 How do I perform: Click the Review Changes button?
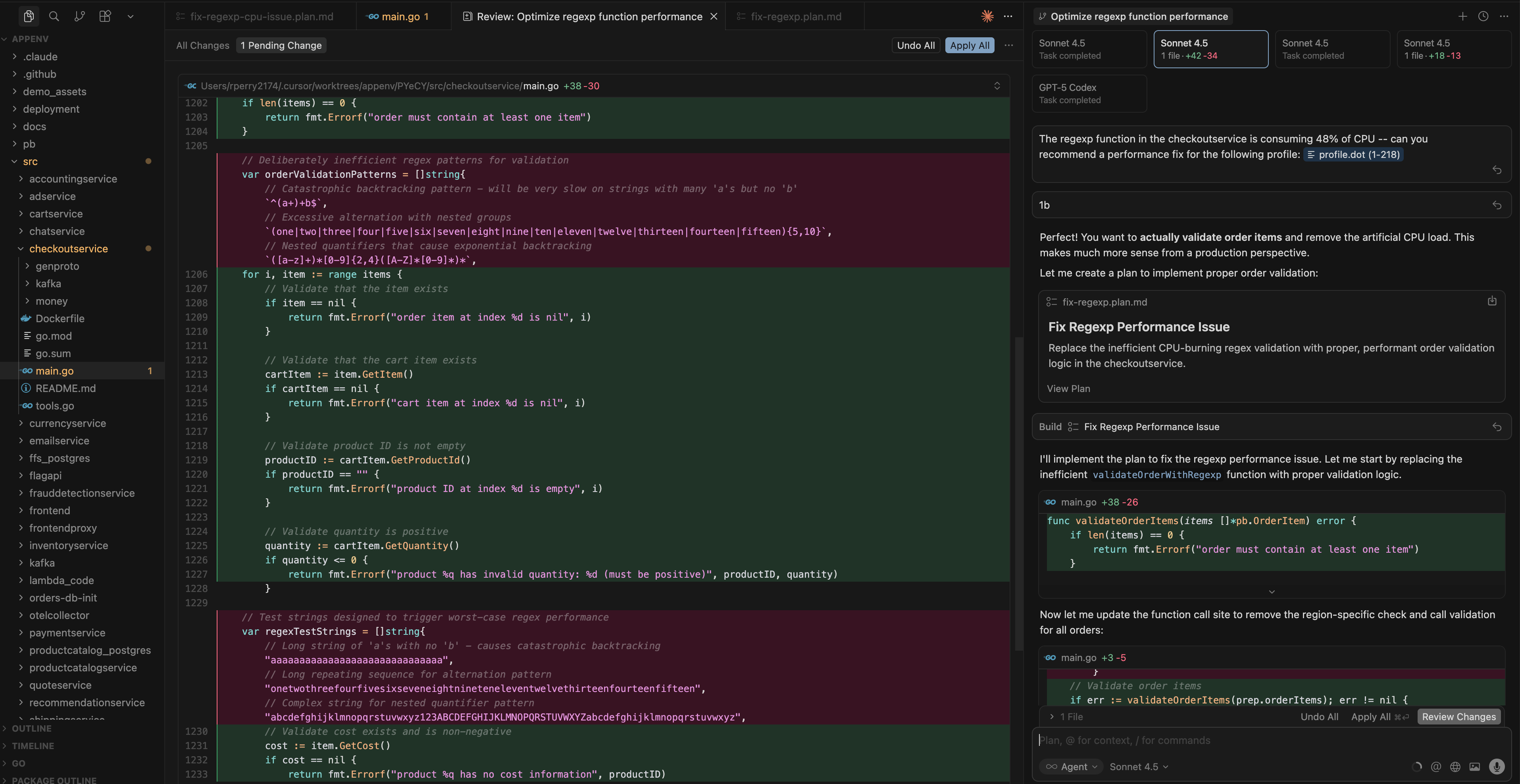click(1458, 717)
